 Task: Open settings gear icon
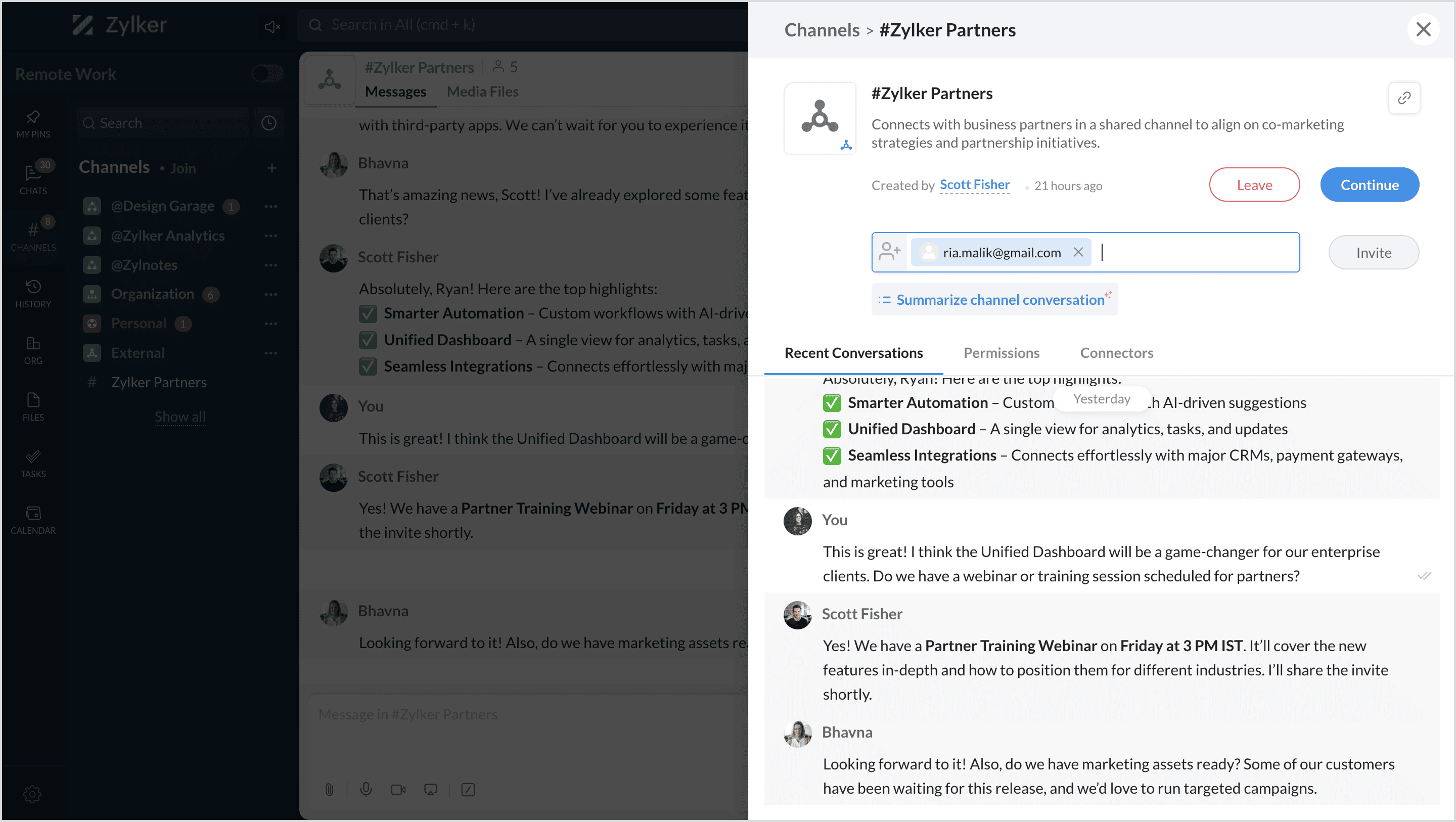pos(32,794)
